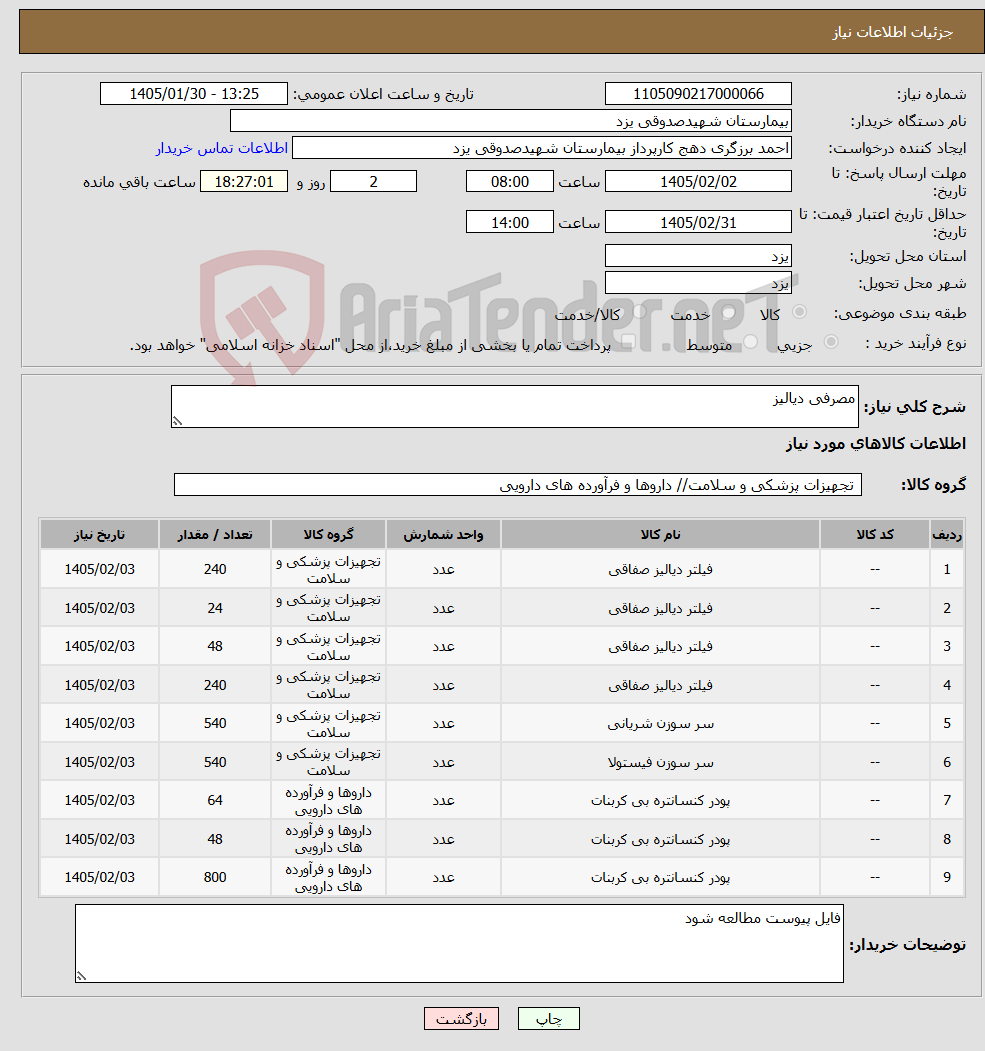Screen dimensions: 985x1051
Task: Select the کالا/خدمت radio button
Action: point(639,311)
